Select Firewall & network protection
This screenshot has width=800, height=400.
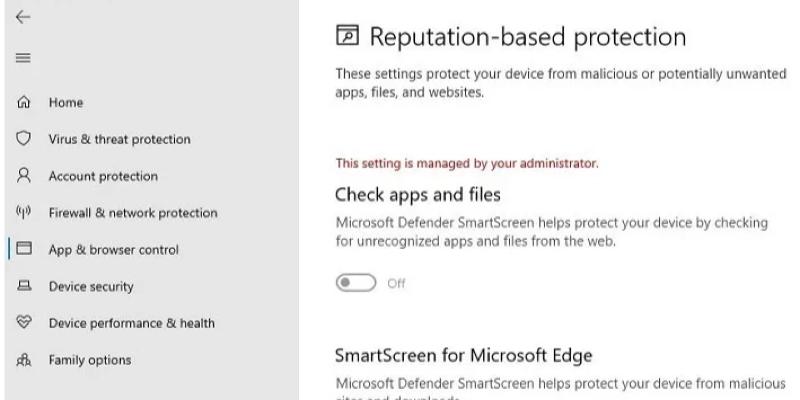point(133,213)
